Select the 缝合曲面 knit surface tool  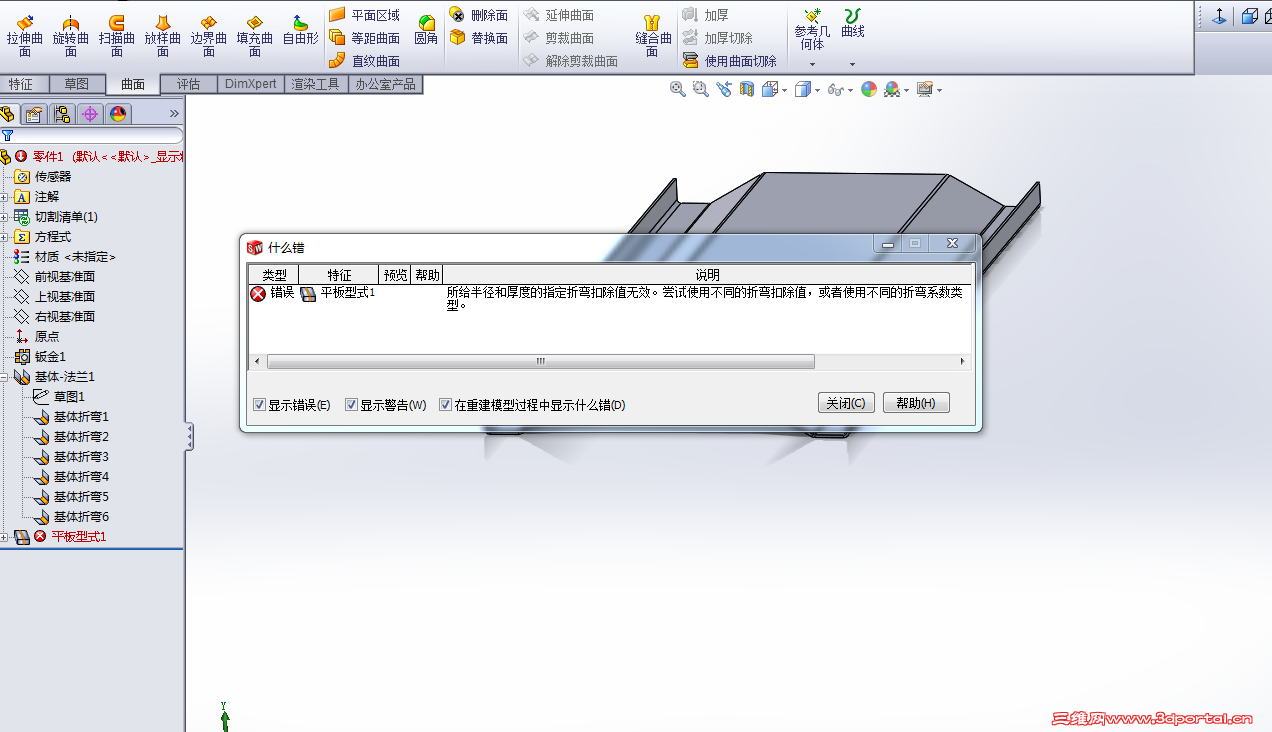[653, 36]
